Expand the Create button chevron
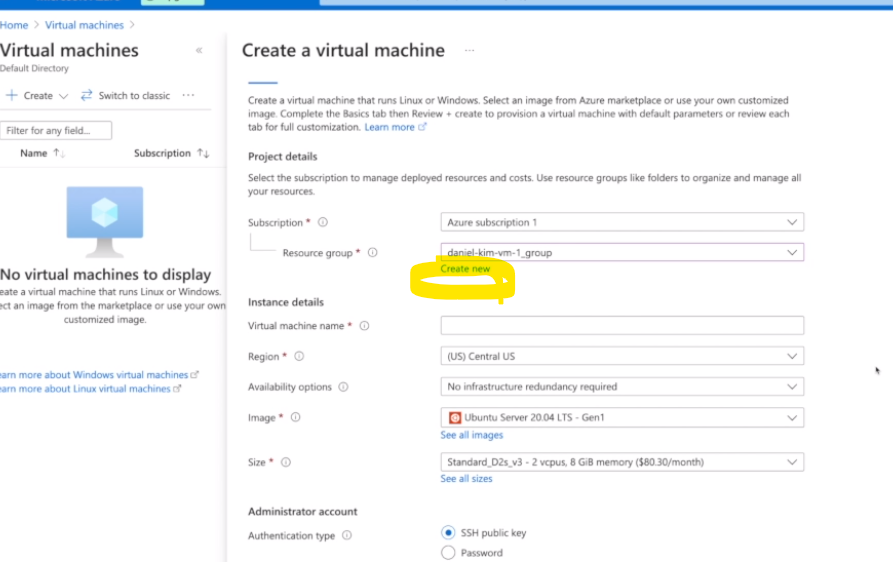The image size is (893, 562). 63,96
